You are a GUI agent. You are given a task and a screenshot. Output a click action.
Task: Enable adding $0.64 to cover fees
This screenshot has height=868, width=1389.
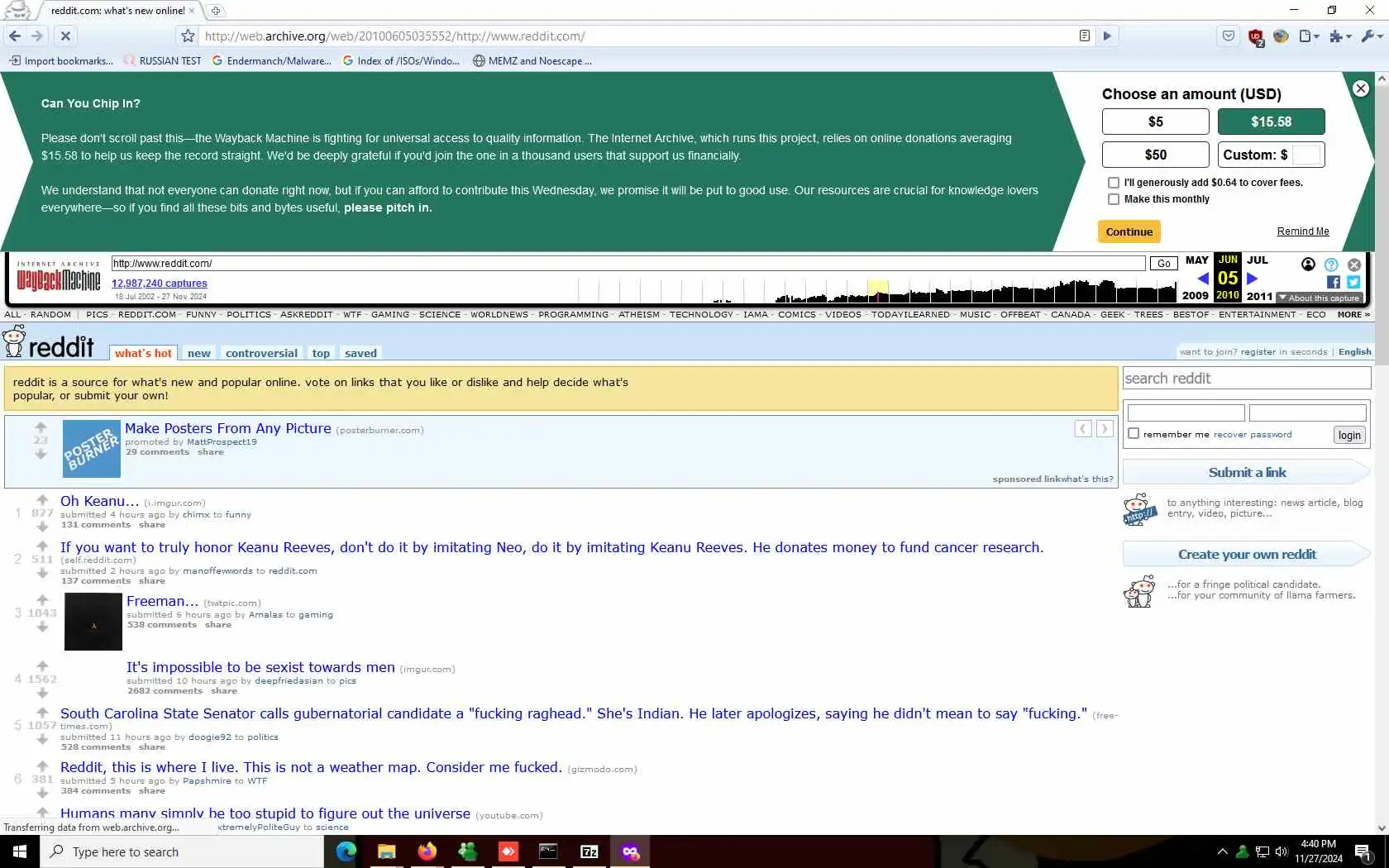pos(1114,183)
